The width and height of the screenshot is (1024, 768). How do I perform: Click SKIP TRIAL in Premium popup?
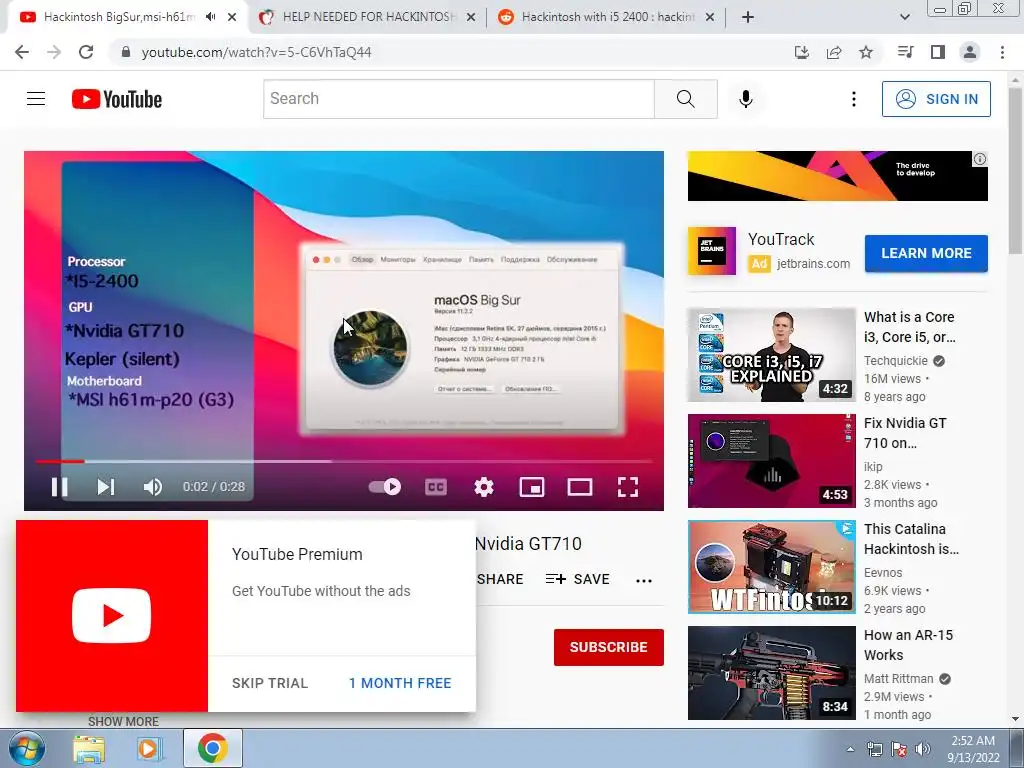270,683
